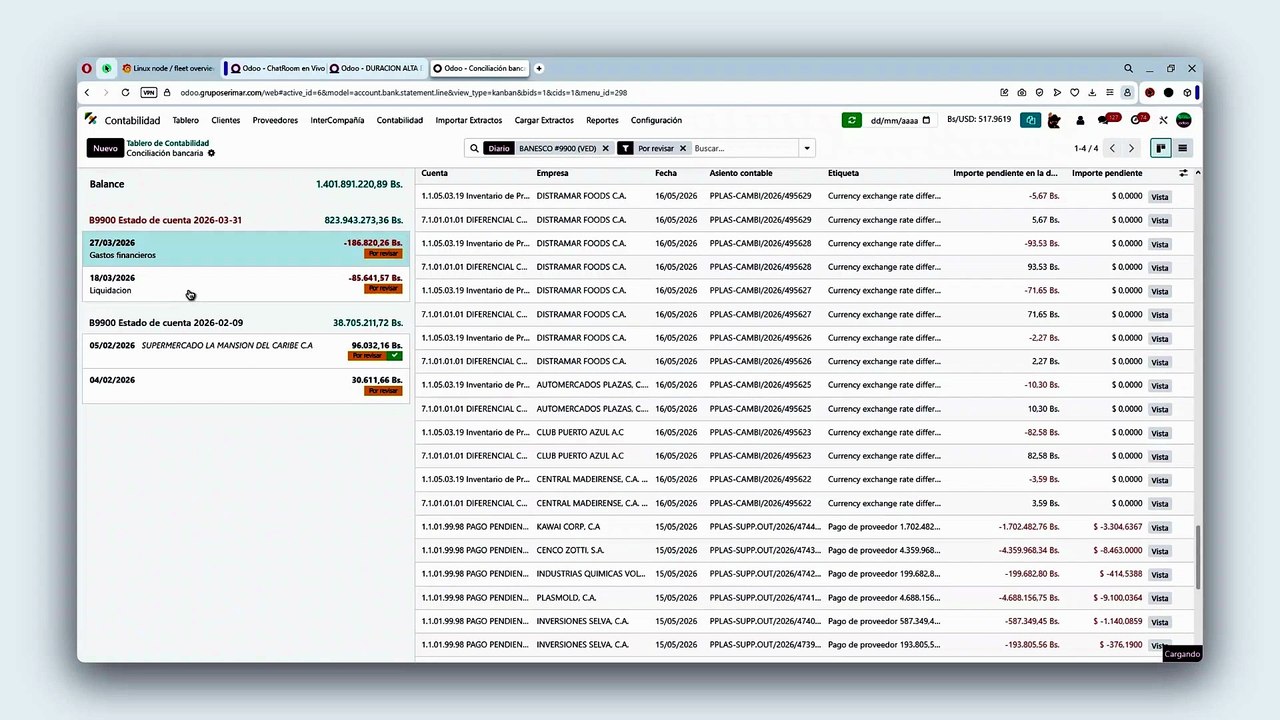Image resolution: width=1280 pixels, height=720 pixels.
Task: Open the search options dropdown arrow
Action: tap(806, 148)
